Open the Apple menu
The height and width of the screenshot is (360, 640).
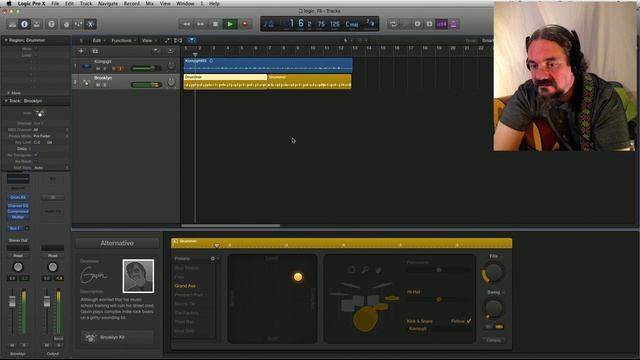point(9,3)
